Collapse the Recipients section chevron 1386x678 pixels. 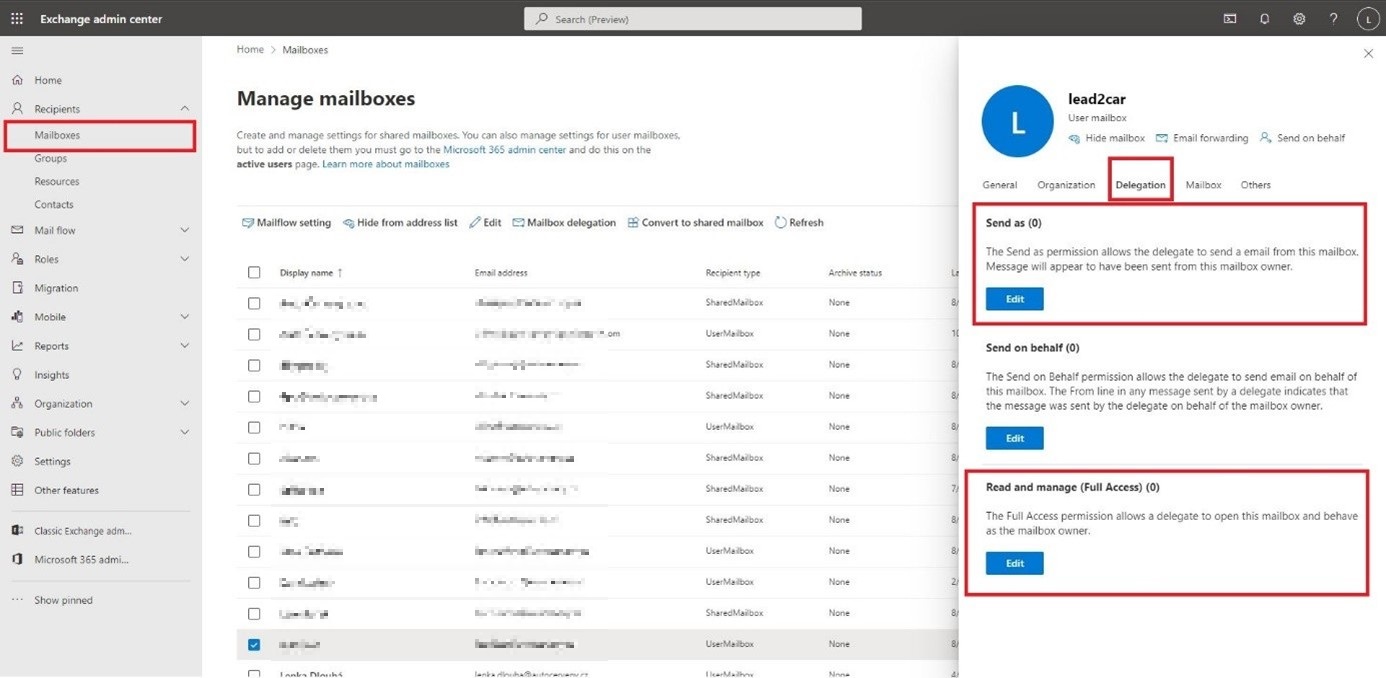(x=184, y=108)
